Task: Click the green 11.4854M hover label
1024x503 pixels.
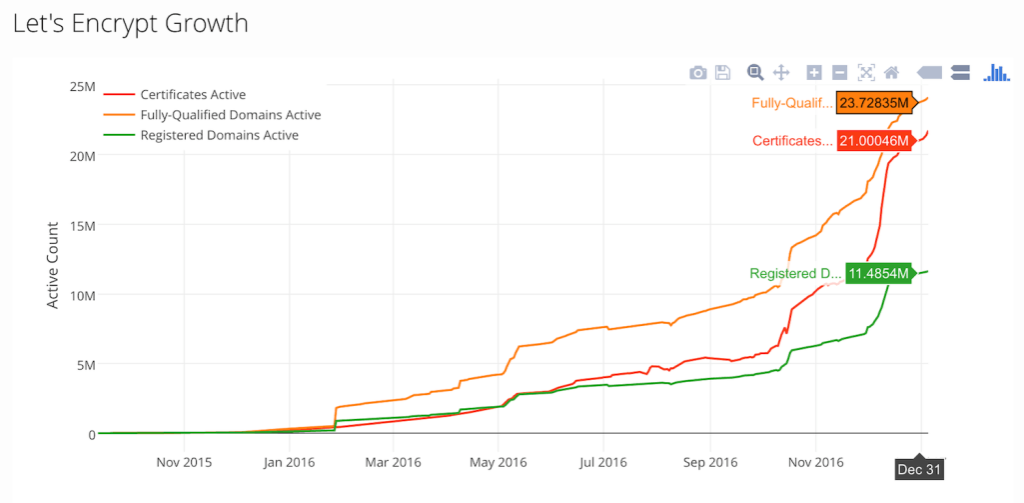Action: 878,273
